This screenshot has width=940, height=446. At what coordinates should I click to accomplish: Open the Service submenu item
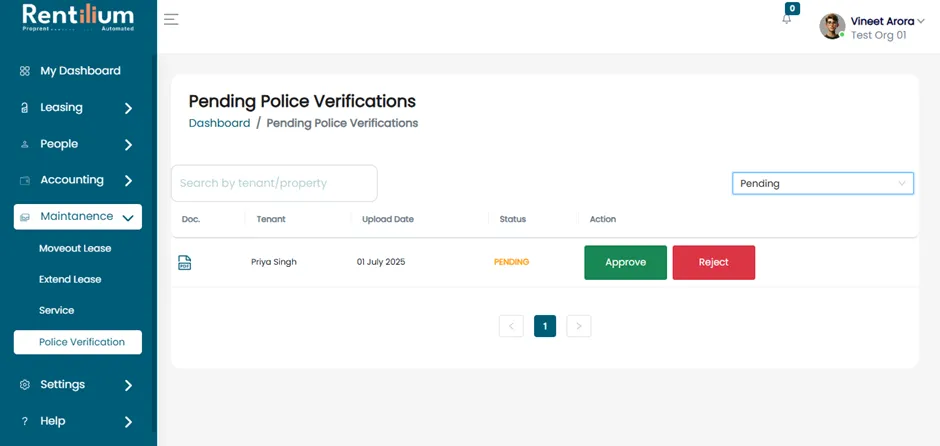56,311
